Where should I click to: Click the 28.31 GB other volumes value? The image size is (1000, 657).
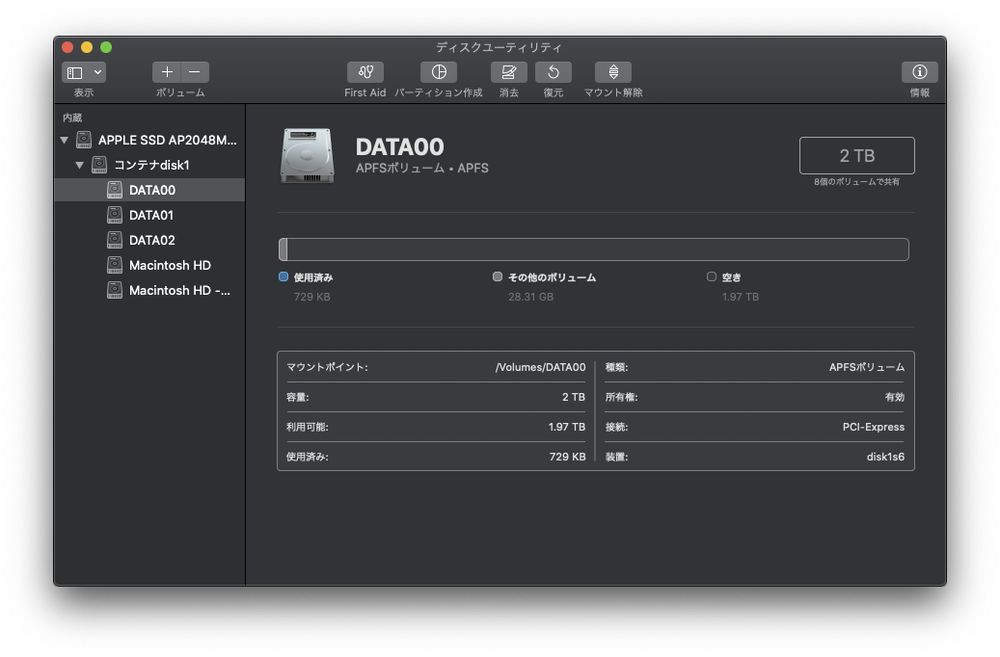click(531, 297)
